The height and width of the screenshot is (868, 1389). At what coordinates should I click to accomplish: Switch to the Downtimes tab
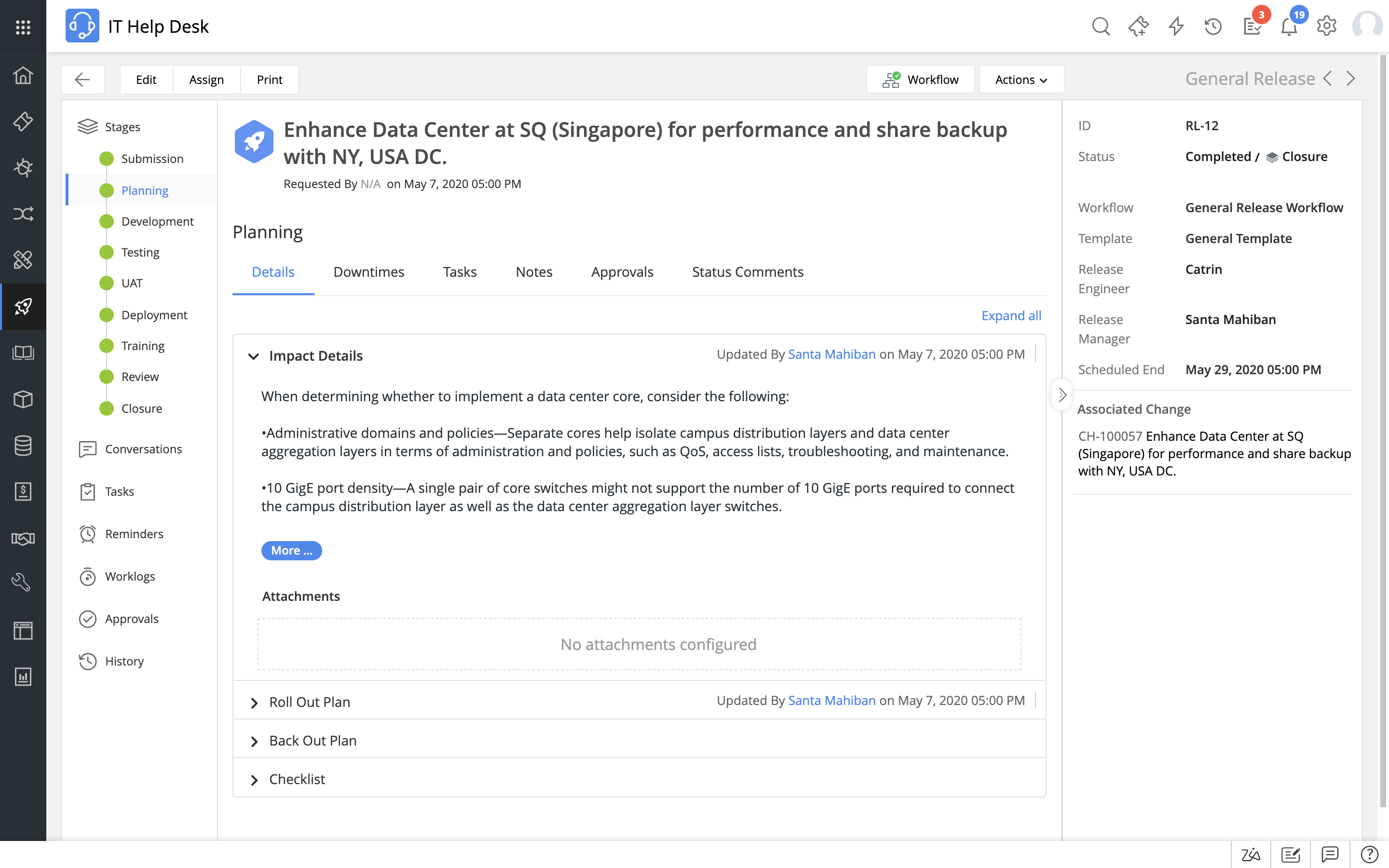click(368, 272)
